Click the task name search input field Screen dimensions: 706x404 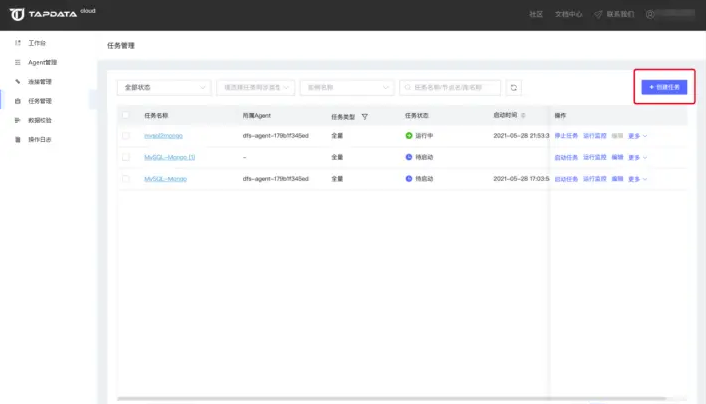click(450, 88)
